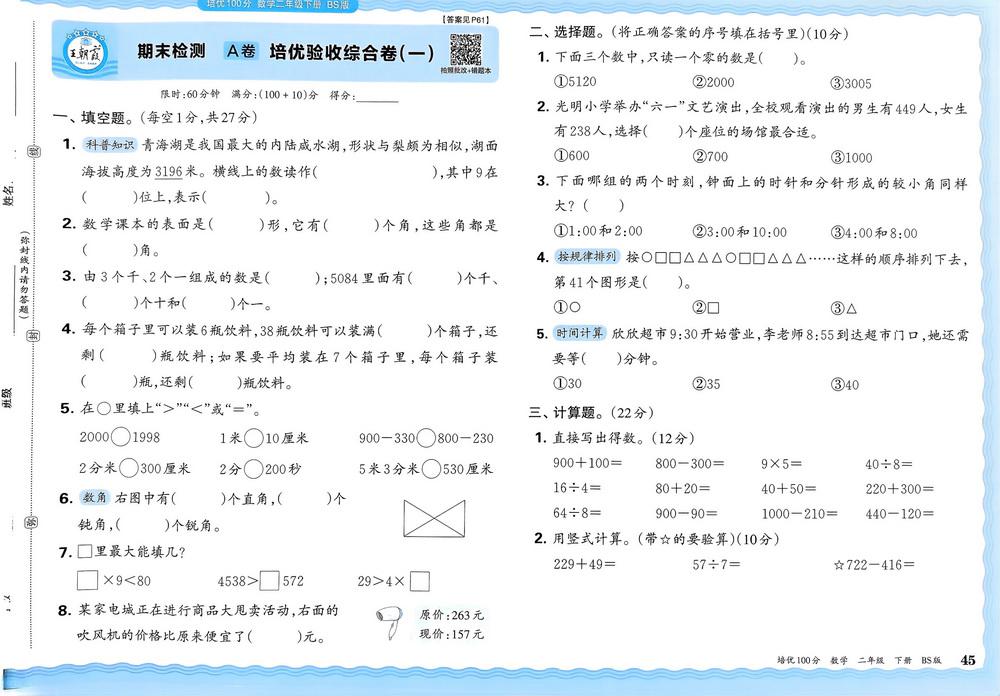
Task: Choose the triangle option '③△'
Action: pyautogui.click(x=844, y=309)
